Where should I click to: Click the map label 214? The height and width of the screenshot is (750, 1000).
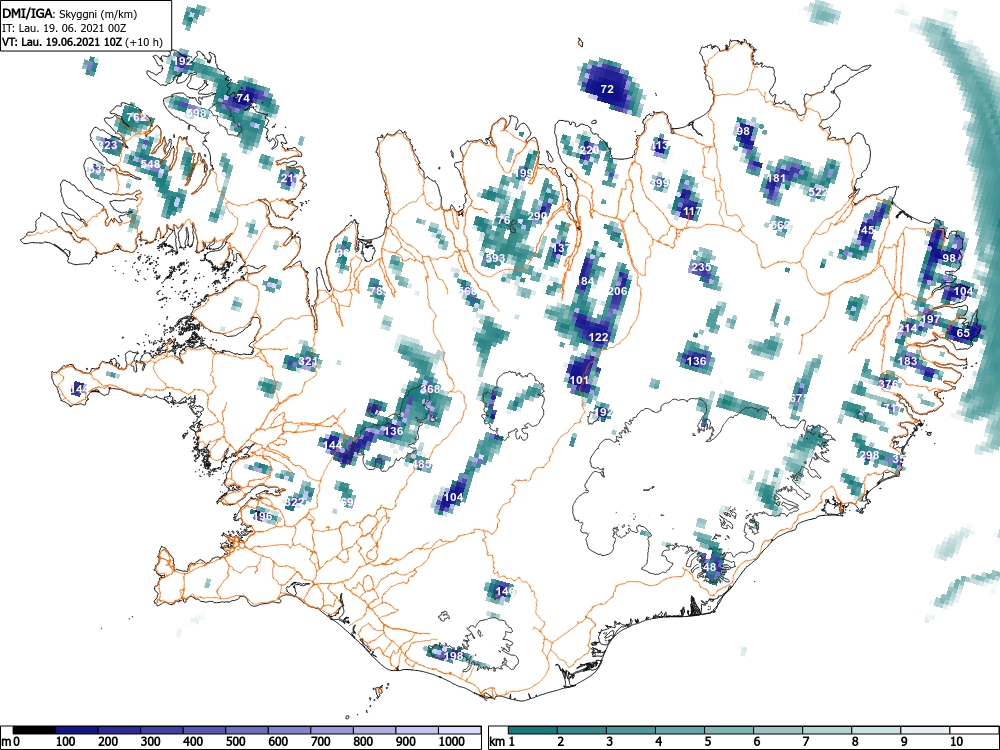[x=908, y=328]
